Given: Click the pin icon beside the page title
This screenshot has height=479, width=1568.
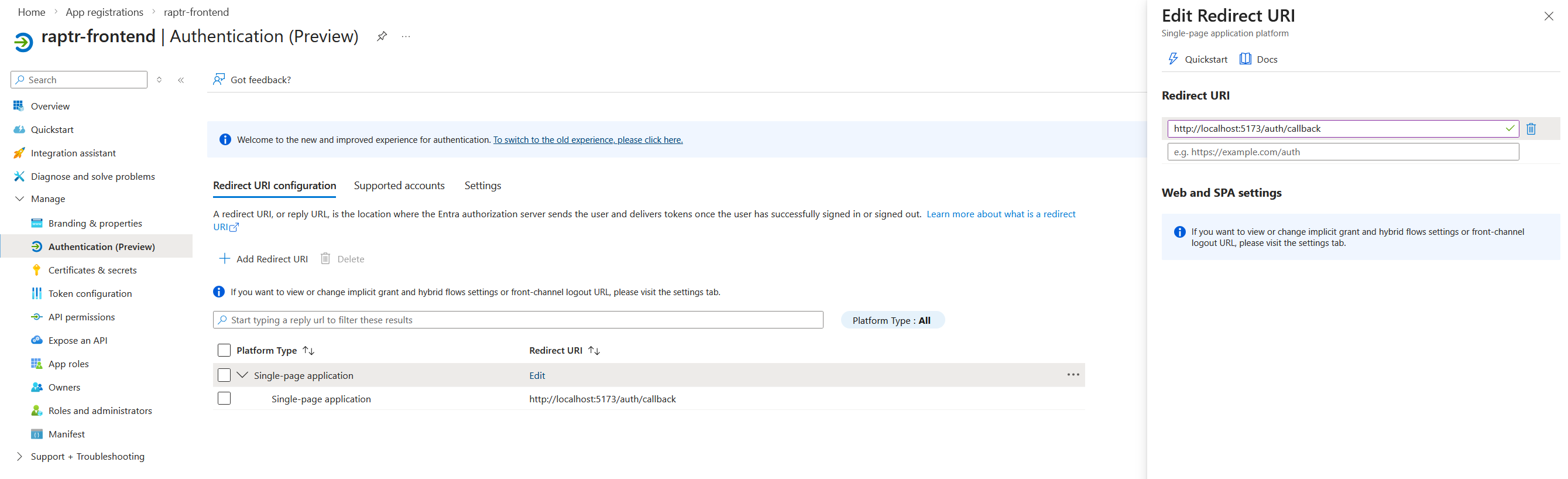Looking at the screenshot, I should click(382, 36).
